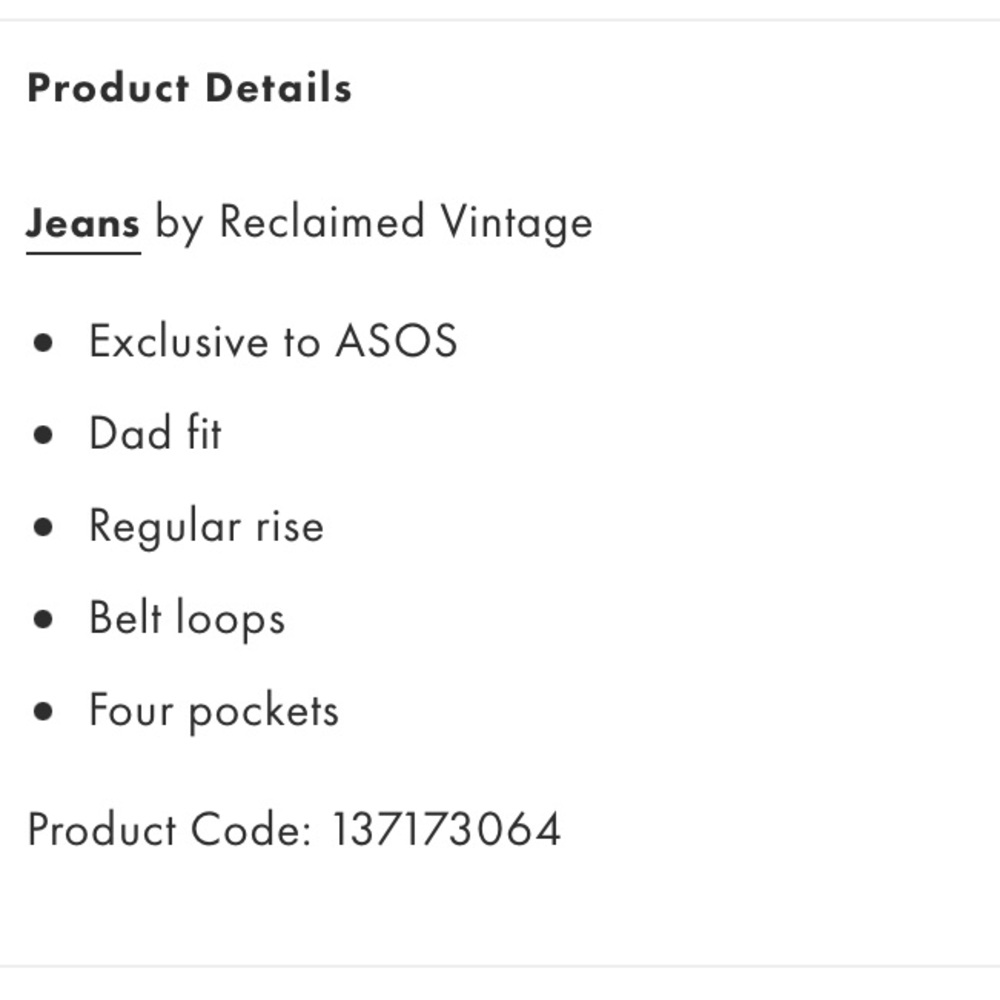Click the bullet dot beside Regular rise

tap(43, 527)
